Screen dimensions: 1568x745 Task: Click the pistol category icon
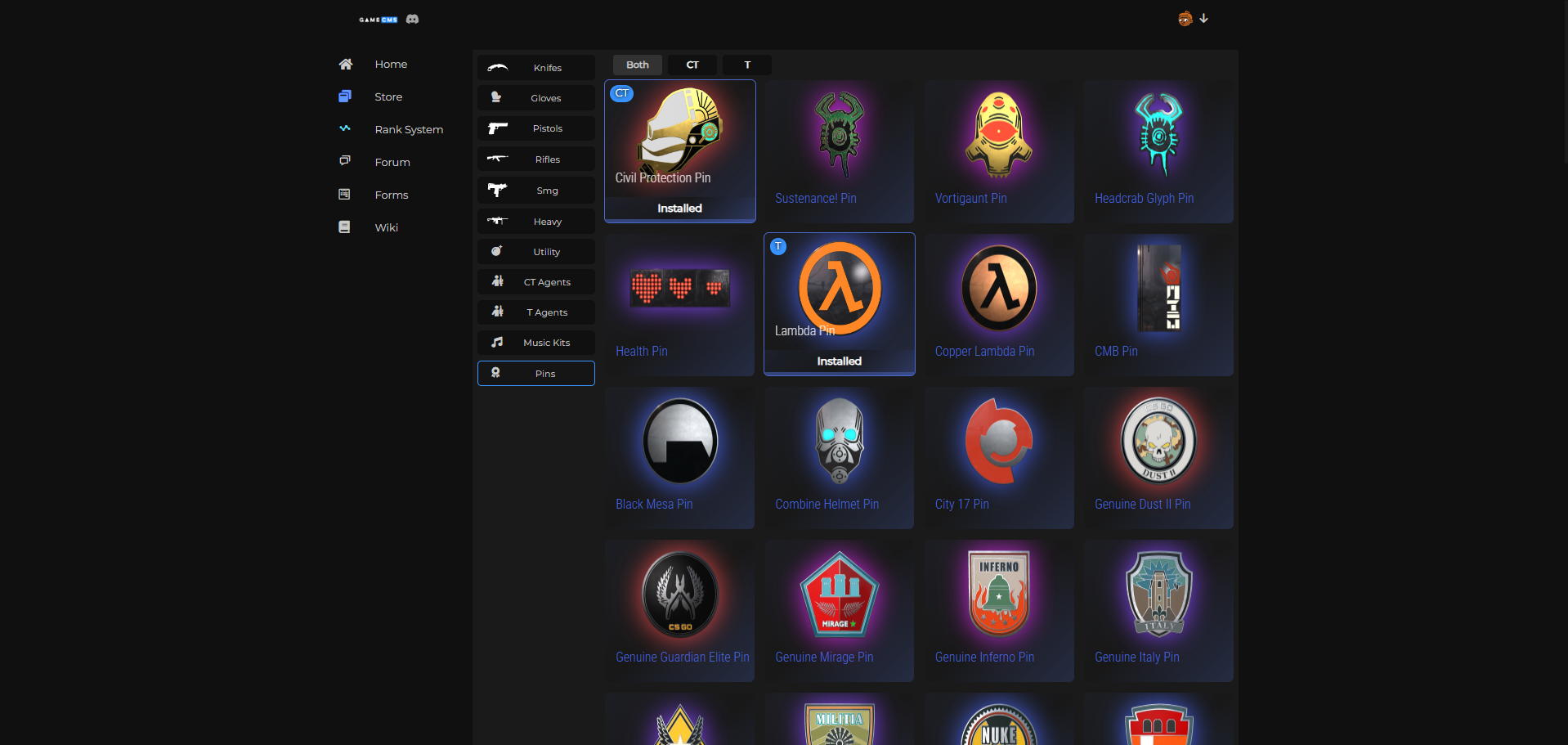tap(498, 128)
